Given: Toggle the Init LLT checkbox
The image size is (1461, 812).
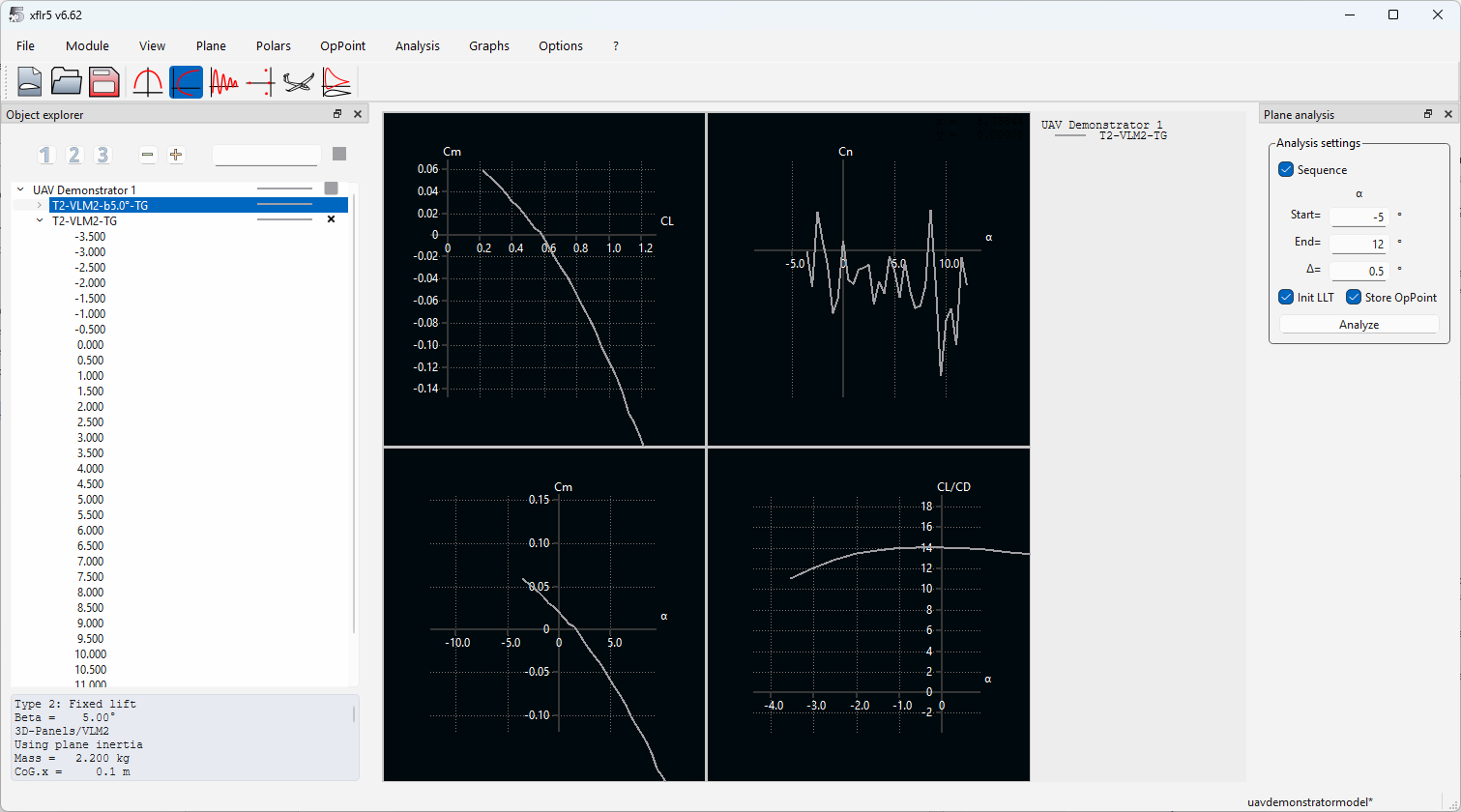Looking at the screenshot, I should point(1286,297).
